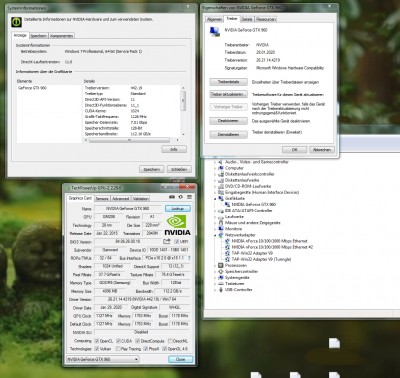Click the TAP-Win32 Adapter V9 icon

pos(227,253)
